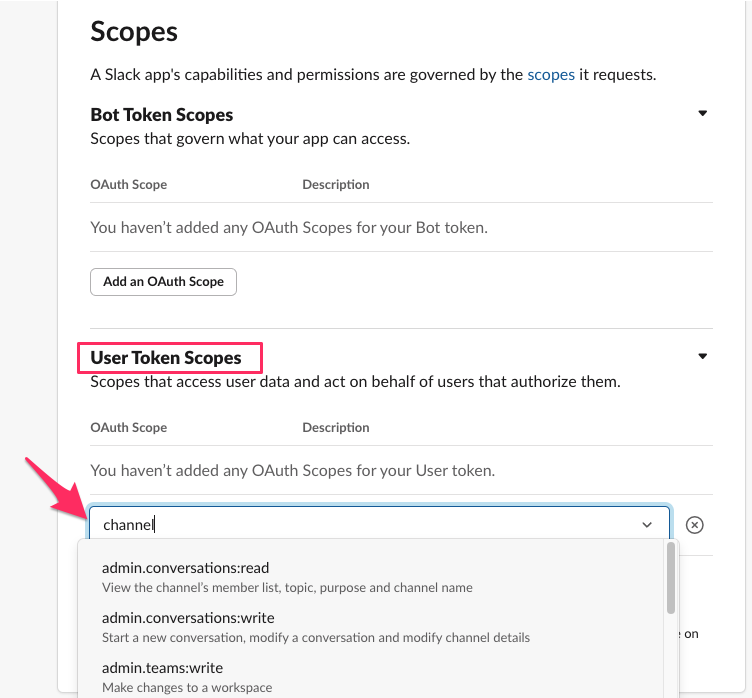Clear the scope search with the X icon

(x=694, y=525)
